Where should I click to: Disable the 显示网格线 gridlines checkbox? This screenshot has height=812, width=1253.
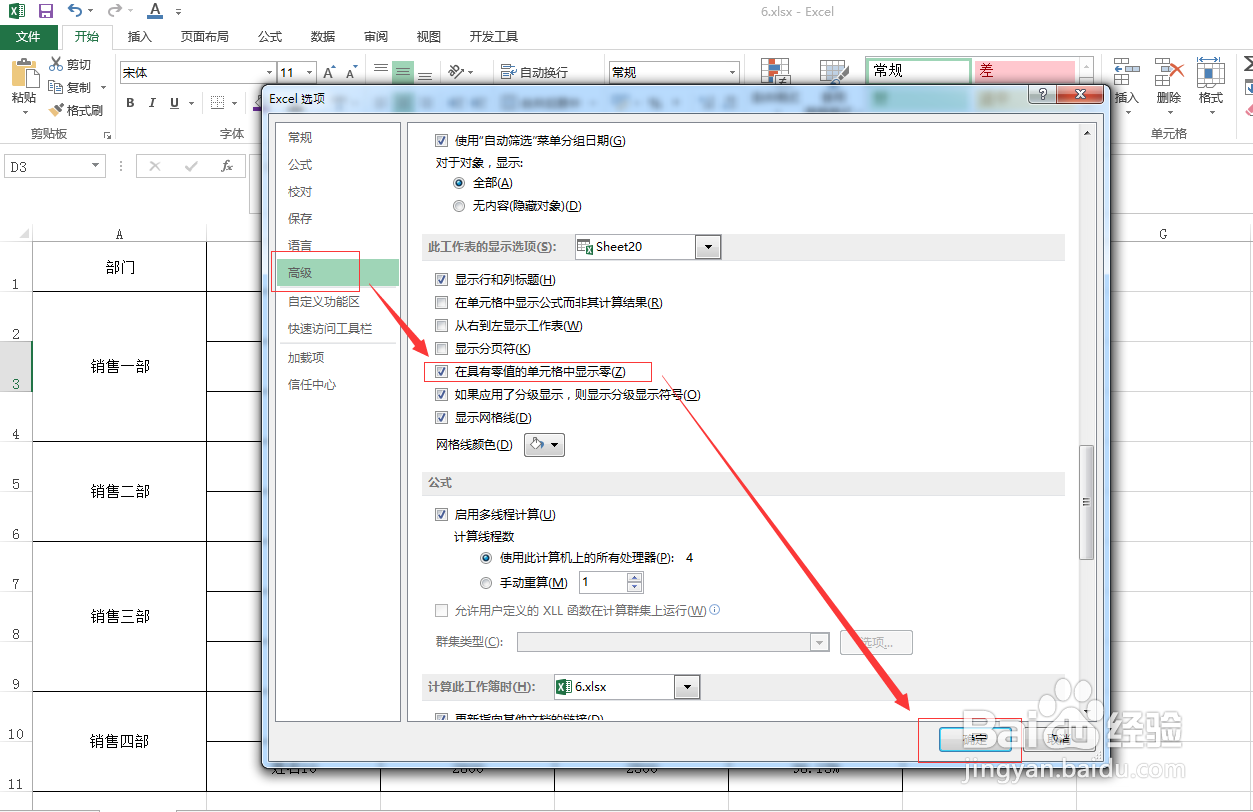(441, 417)
